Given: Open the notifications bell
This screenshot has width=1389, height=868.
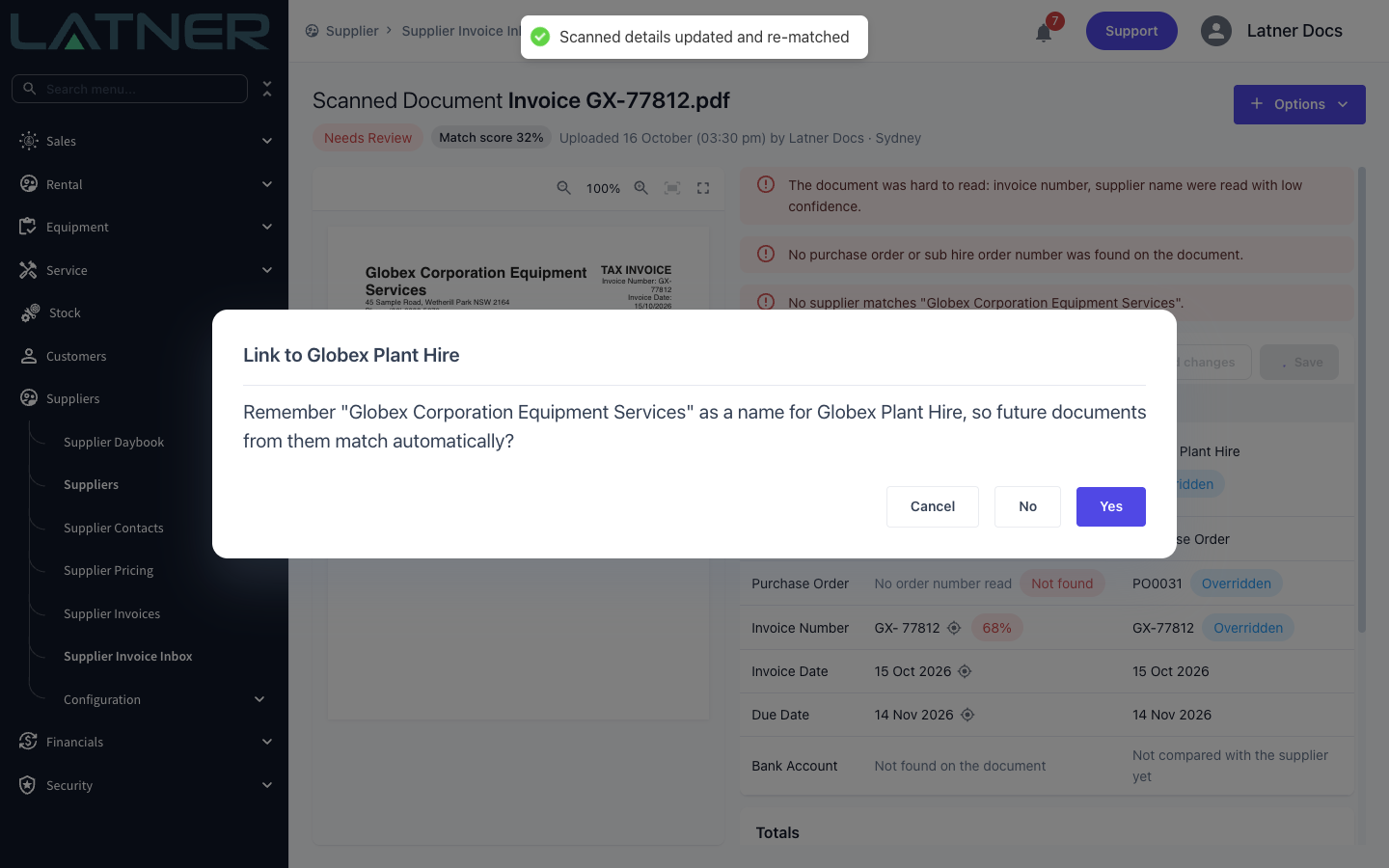Looking at the screenshot, I should click(x=1044, y=33).
